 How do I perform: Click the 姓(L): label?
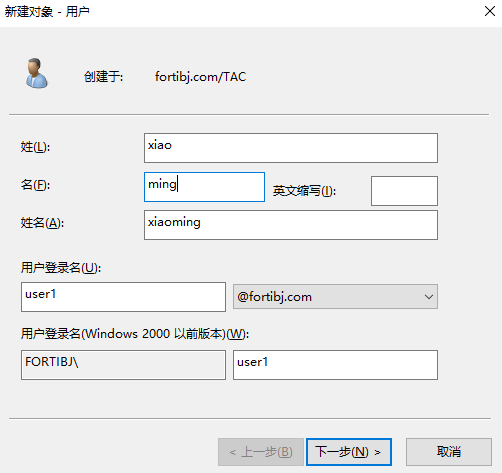pyautogui.click(x=35, y=147)
